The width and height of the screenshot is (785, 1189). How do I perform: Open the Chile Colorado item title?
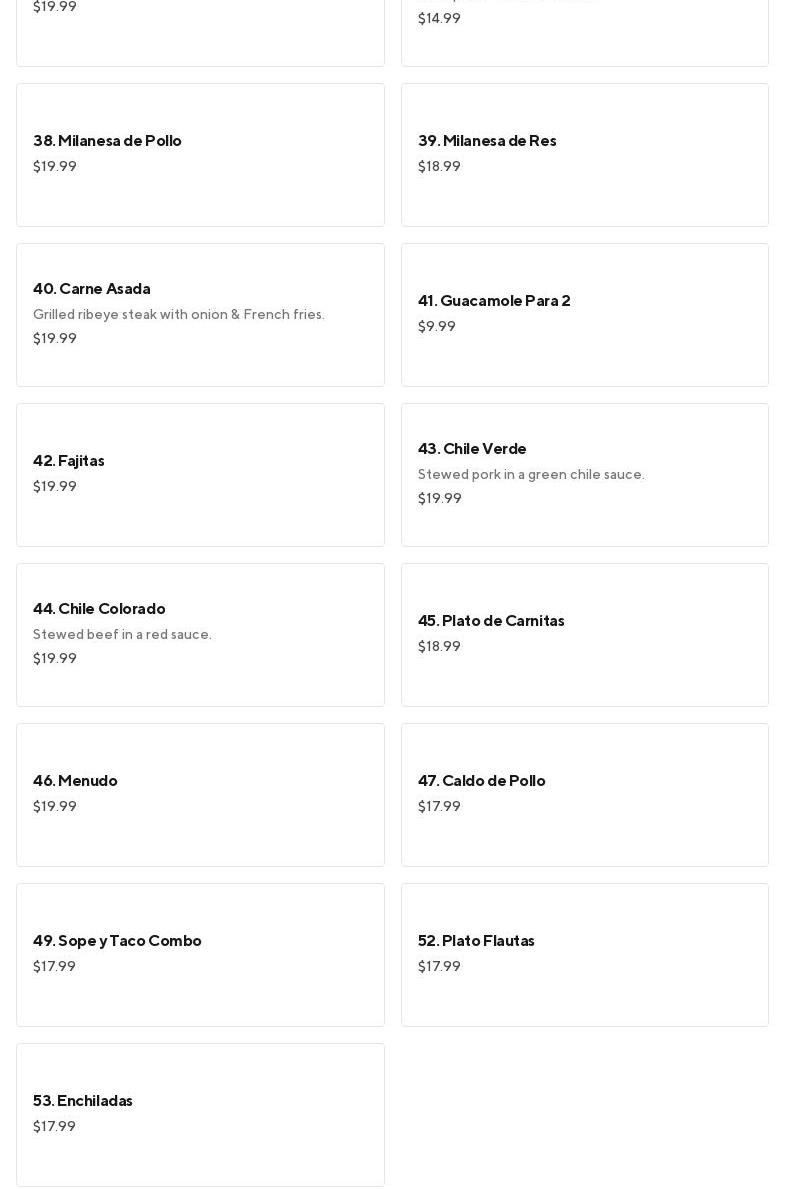click(x=99, y=609)
